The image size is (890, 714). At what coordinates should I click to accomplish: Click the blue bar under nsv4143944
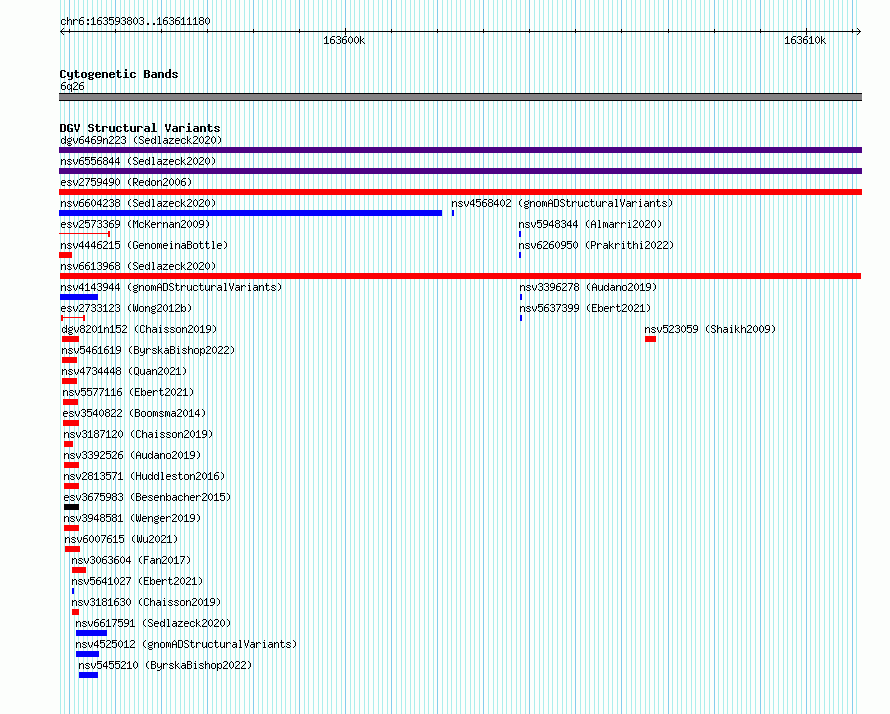79,297
